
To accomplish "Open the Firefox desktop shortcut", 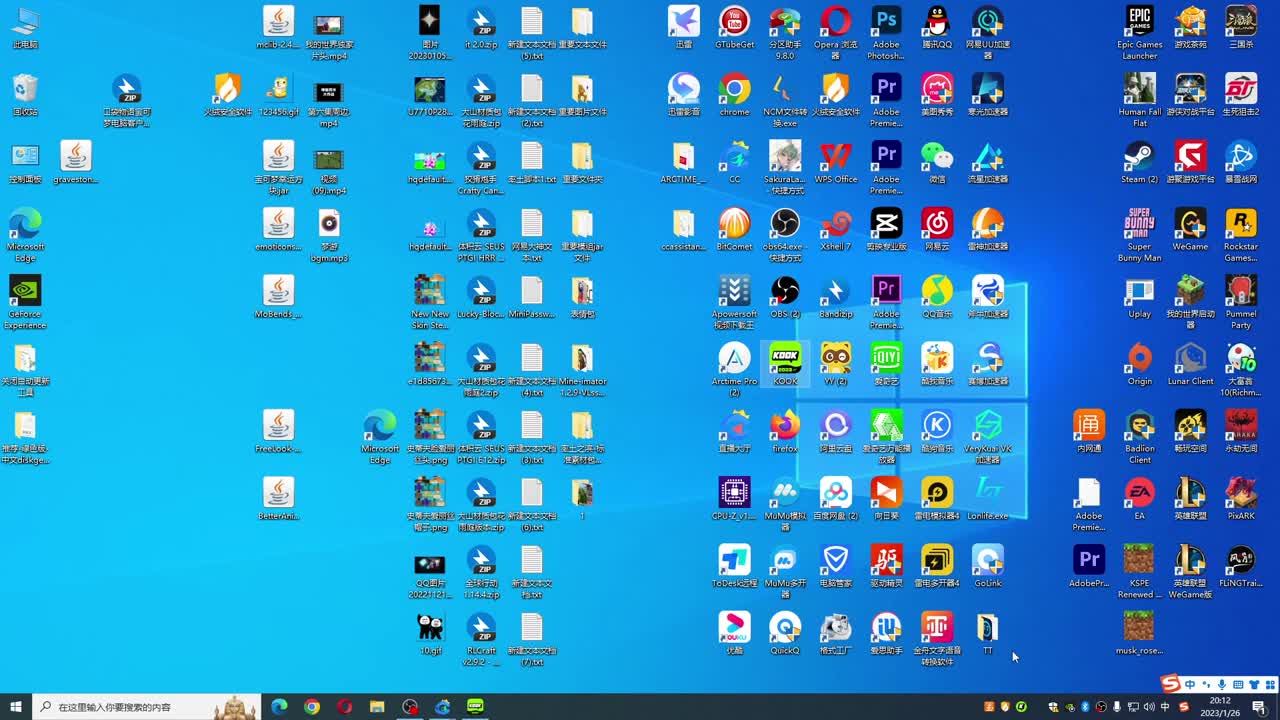I will pyautogui.click(x=785, y=426).
